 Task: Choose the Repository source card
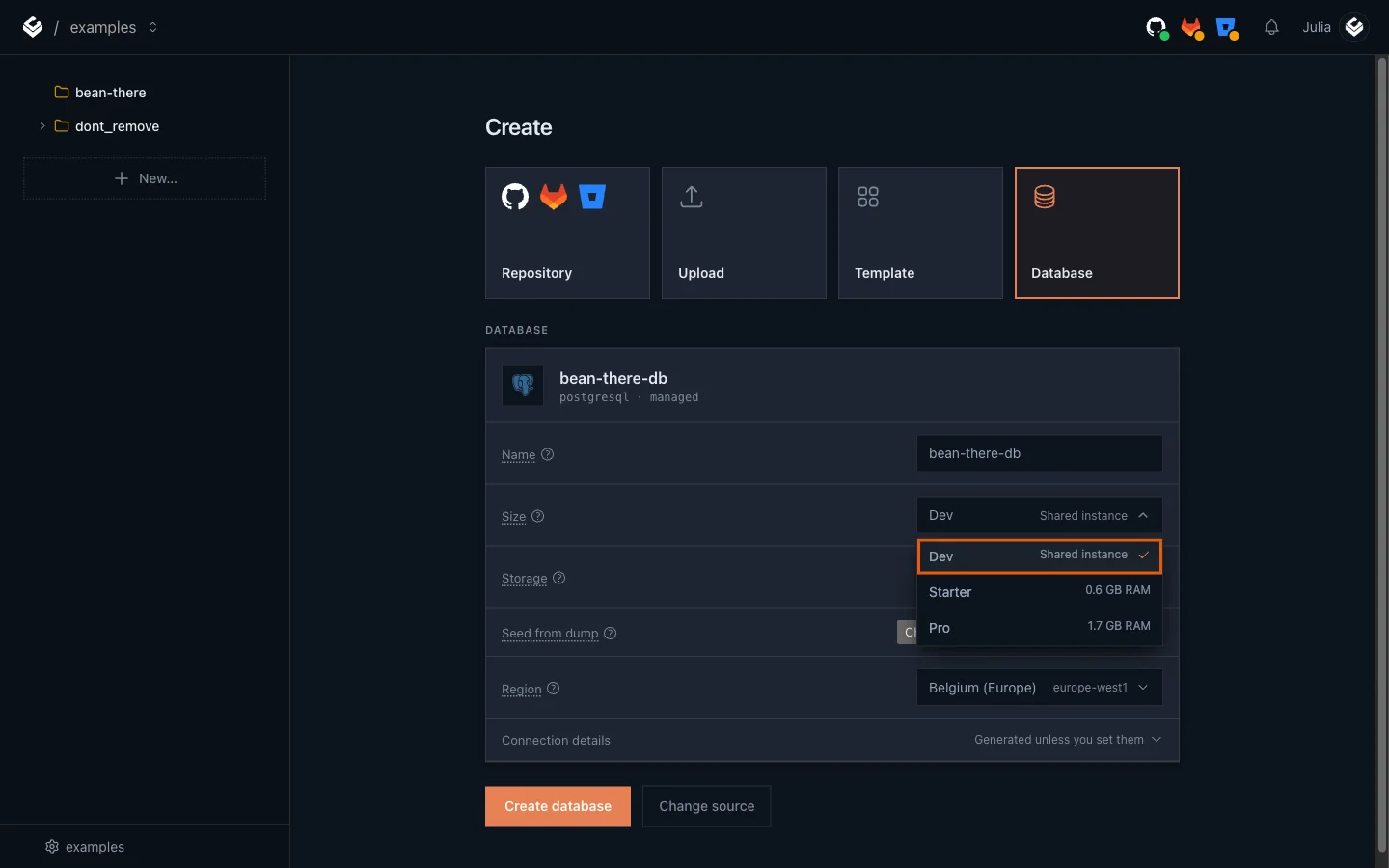coord(567,232)
